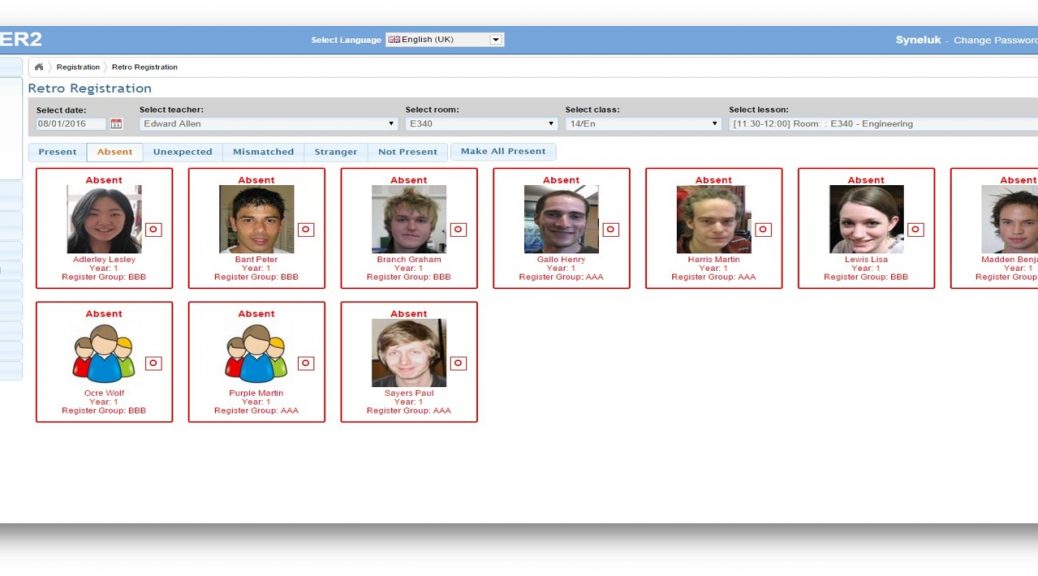The height and width of the screenshot is (576, 1038).
Task: Toggle attendance marker on Branch Graham's card
Action: [x=458, y=229]
